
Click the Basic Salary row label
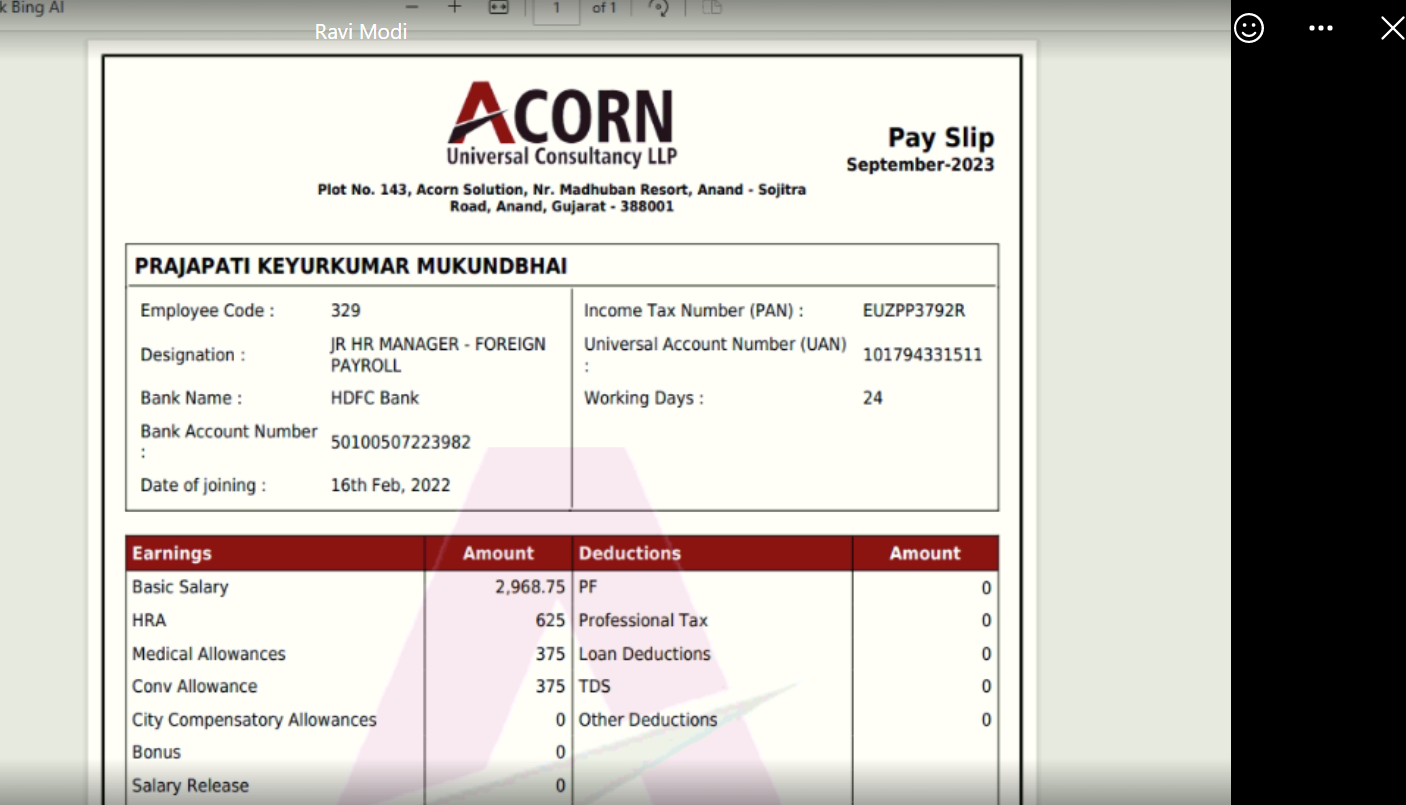180,587
